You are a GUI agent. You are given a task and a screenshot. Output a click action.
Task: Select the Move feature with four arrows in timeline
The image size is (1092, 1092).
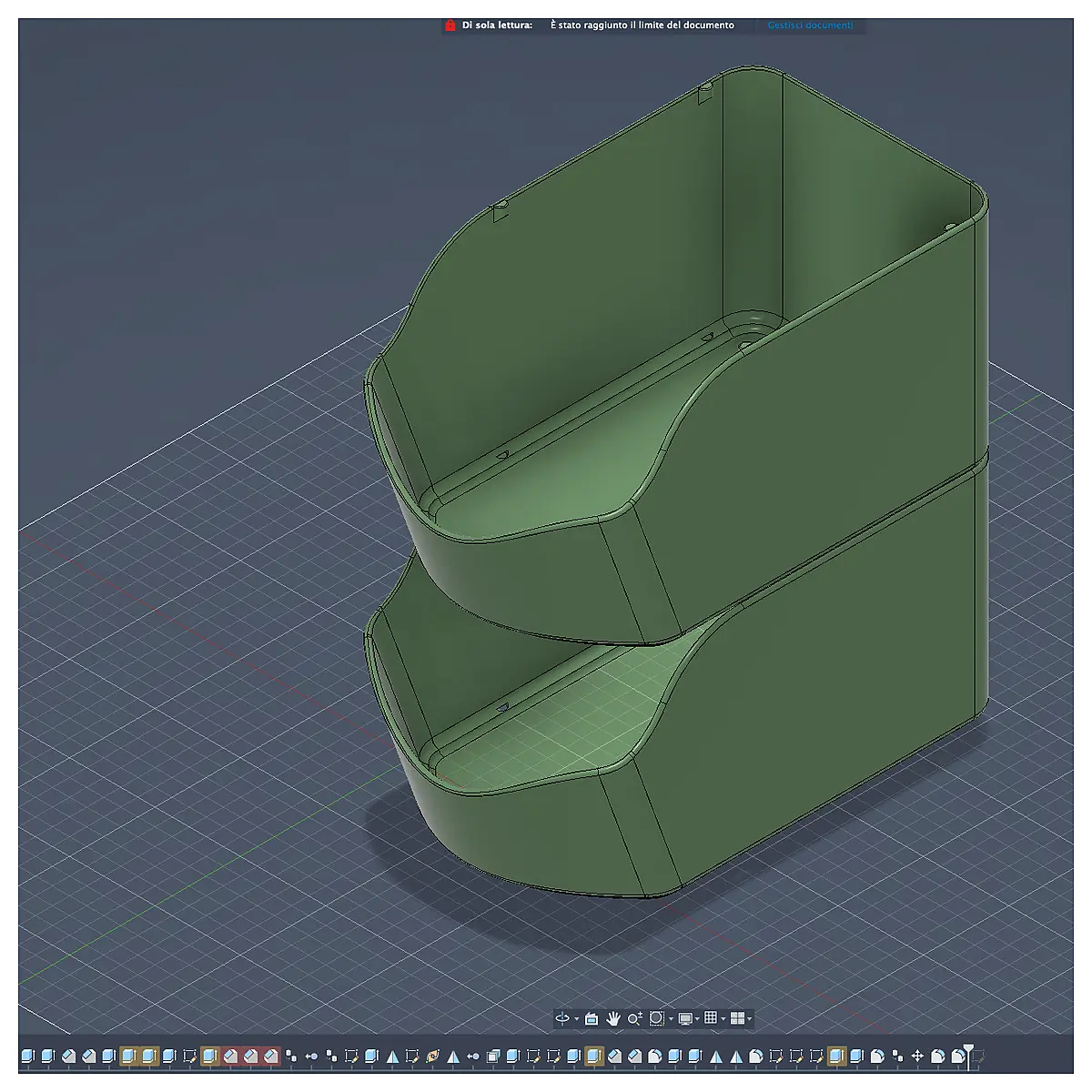(917, 1056)
